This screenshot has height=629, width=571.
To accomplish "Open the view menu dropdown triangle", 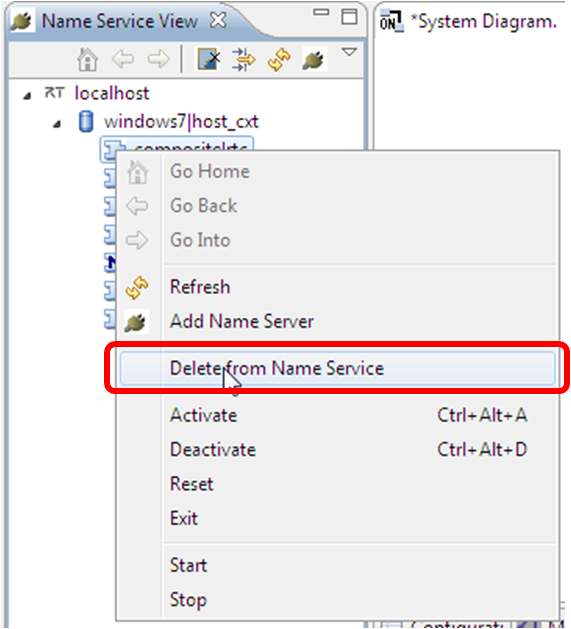I will (x=349, y=52).
